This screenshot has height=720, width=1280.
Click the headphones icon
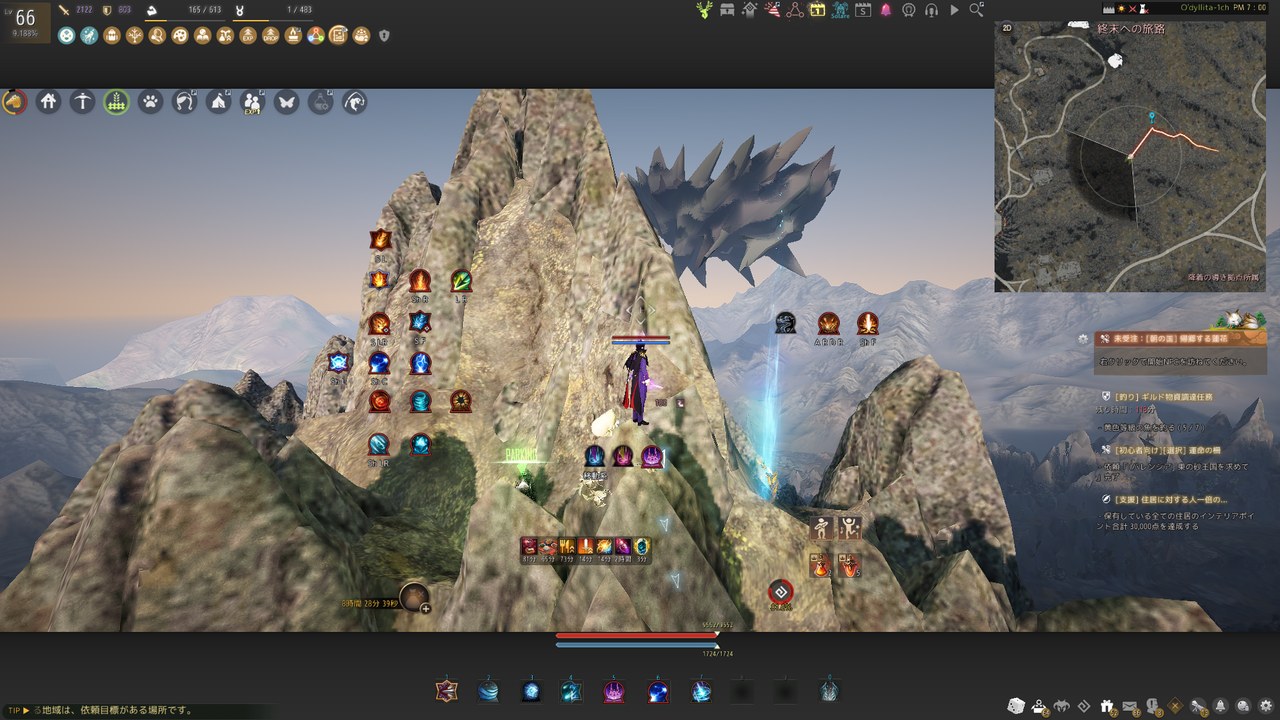(932, 10)
